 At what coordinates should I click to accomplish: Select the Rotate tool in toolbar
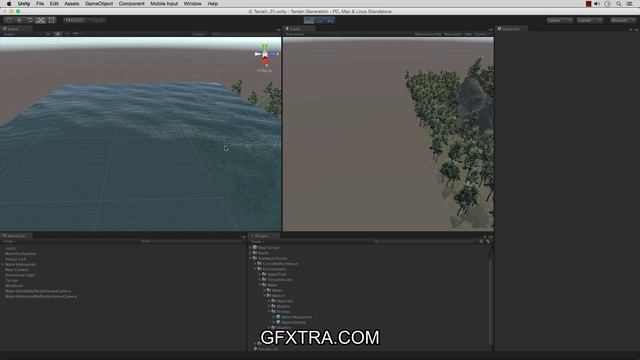tap(30, 20)
